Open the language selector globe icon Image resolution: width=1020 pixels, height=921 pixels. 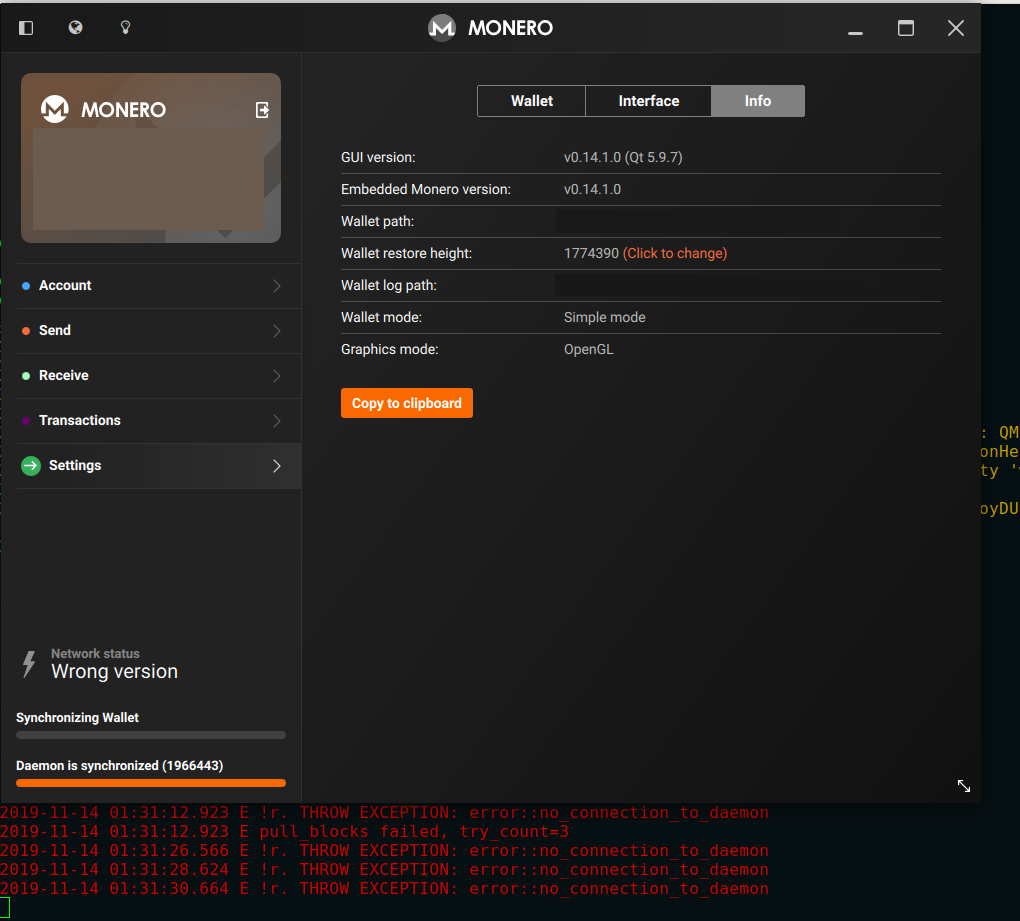point(74,28)
